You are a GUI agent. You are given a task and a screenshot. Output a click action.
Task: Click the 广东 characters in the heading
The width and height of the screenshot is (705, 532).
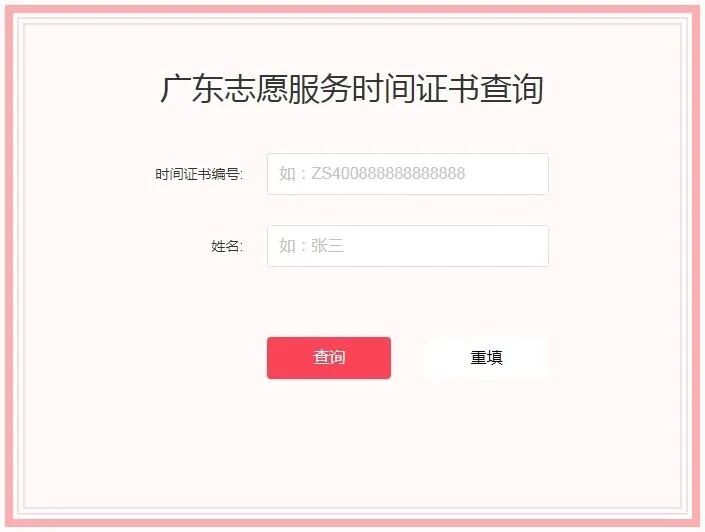pos(192,89)
